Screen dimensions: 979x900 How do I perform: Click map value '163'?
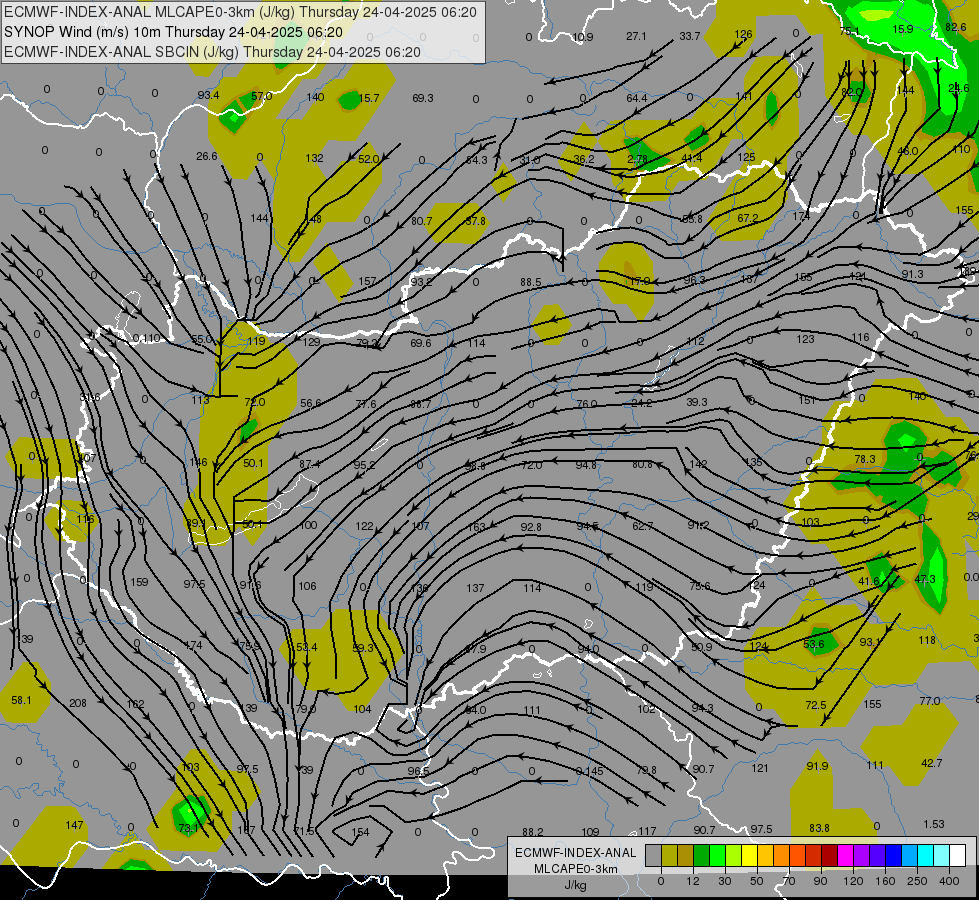click(x=476, y=527)
